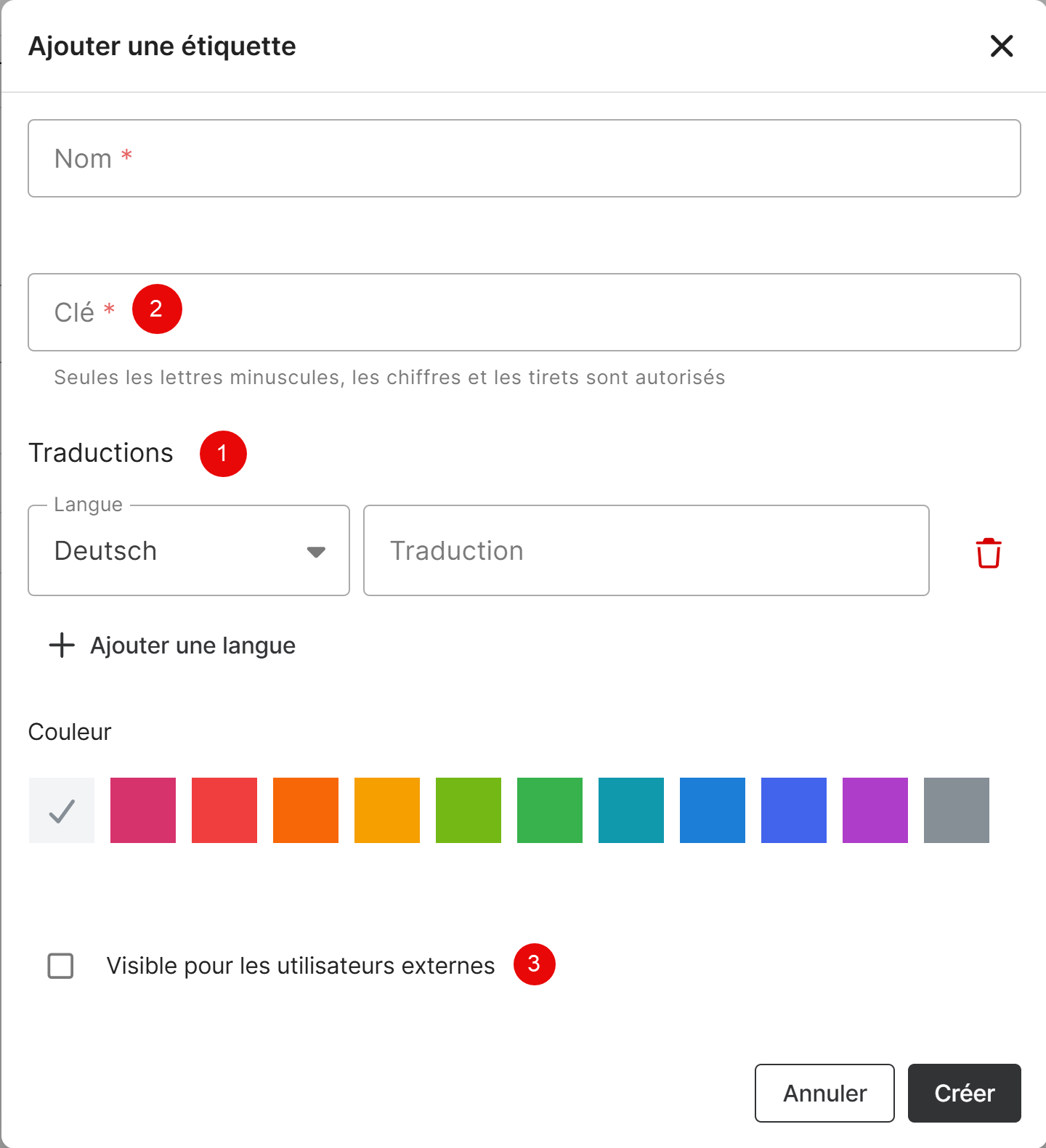Enable Visible pour les utilisateurs externes checkbox
This screenshot has width=1046, height=1148.
pyautogui.click(x=61, y=966)
